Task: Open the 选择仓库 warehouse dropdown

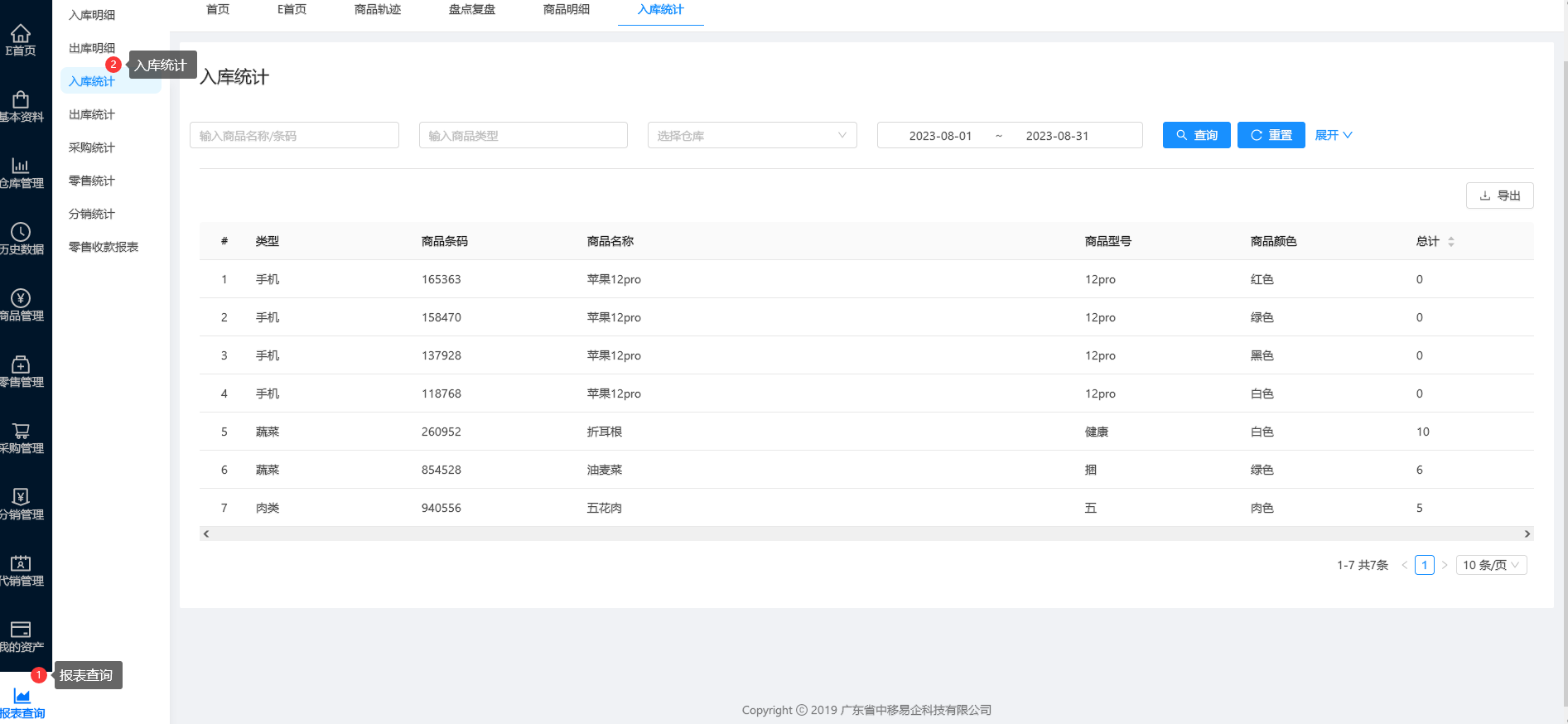Action: tap(752, 135)
